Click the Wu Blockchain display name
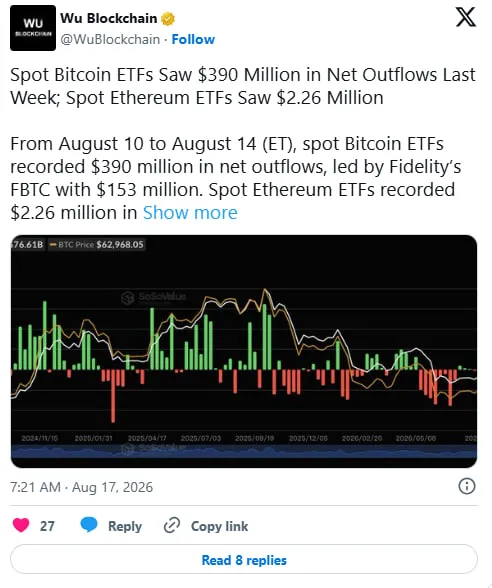The width and height of the screenshot is (492, 588). click(109, 18)
